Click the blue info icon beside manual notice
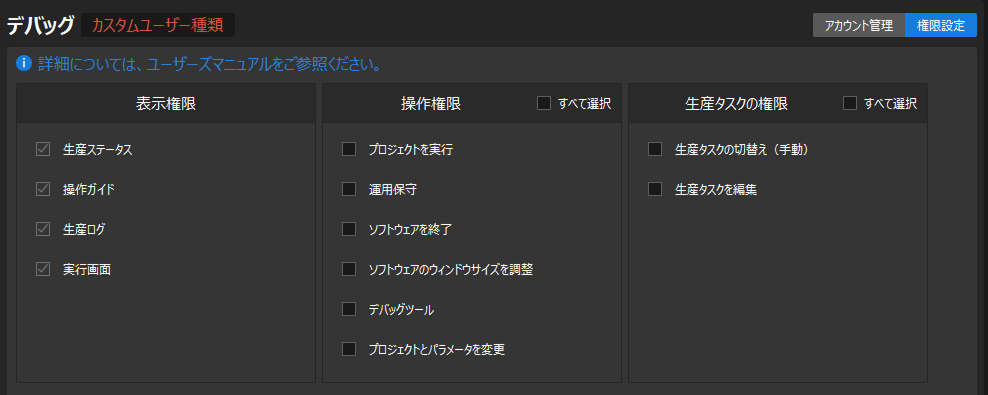 (24, 64)
